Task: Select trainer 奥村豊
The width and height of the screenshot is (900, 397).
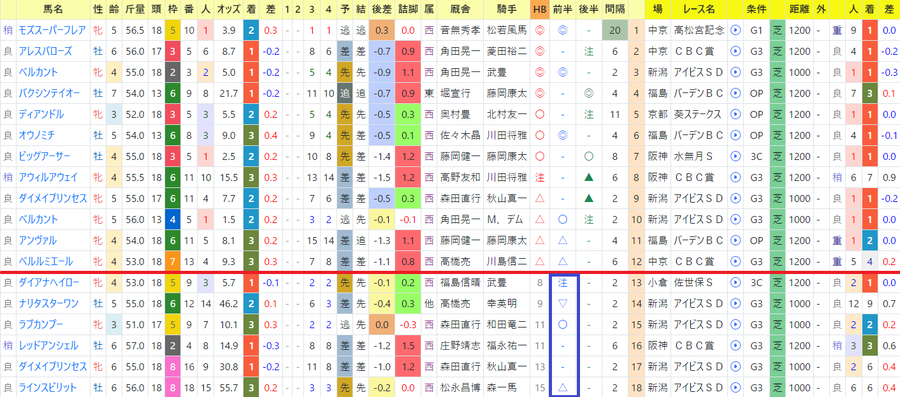Action: click(455, 114)
